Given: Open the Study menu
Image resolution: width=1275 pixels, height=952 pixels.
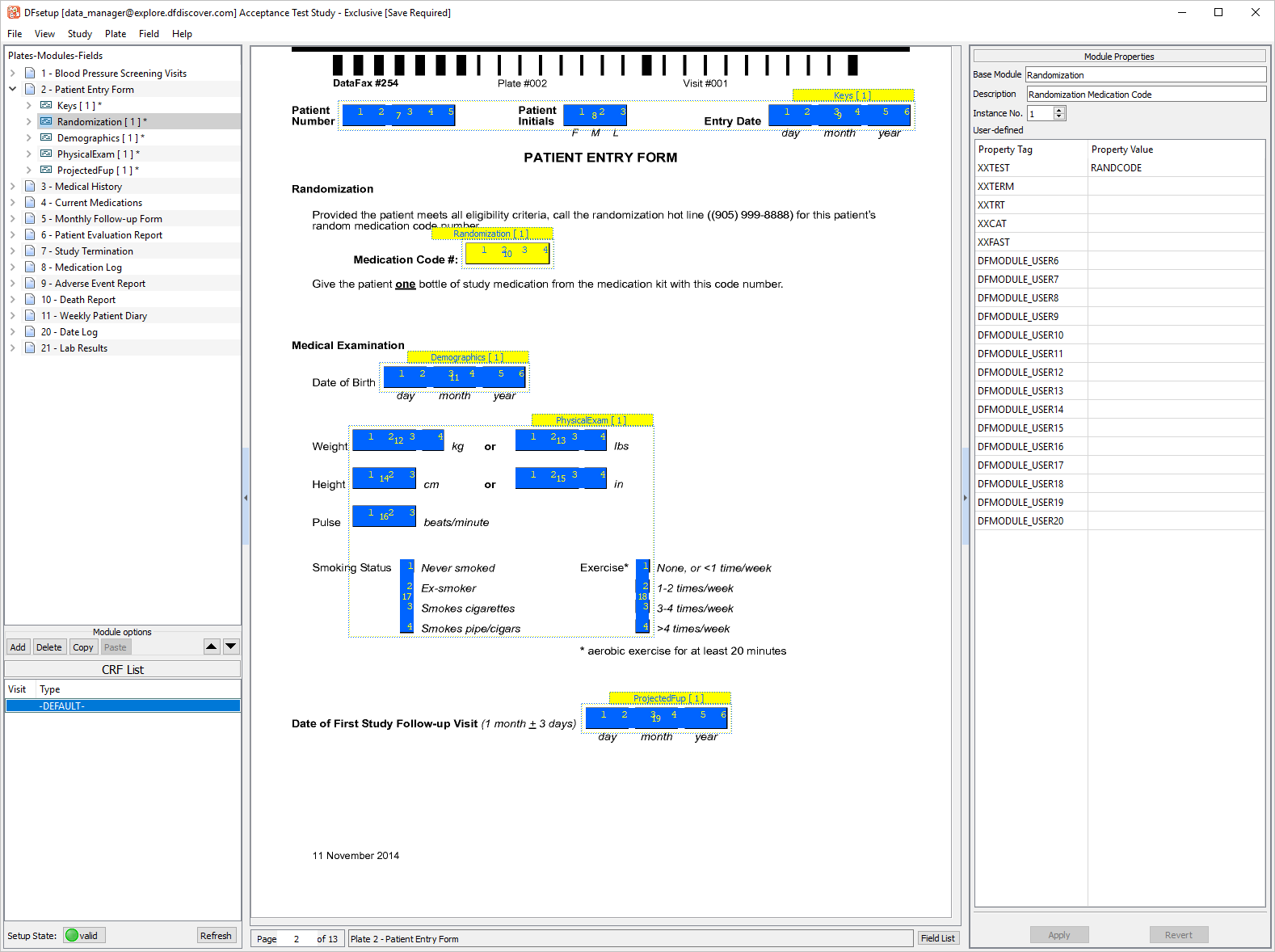Looking at the screenshot, I should point(79,34).
